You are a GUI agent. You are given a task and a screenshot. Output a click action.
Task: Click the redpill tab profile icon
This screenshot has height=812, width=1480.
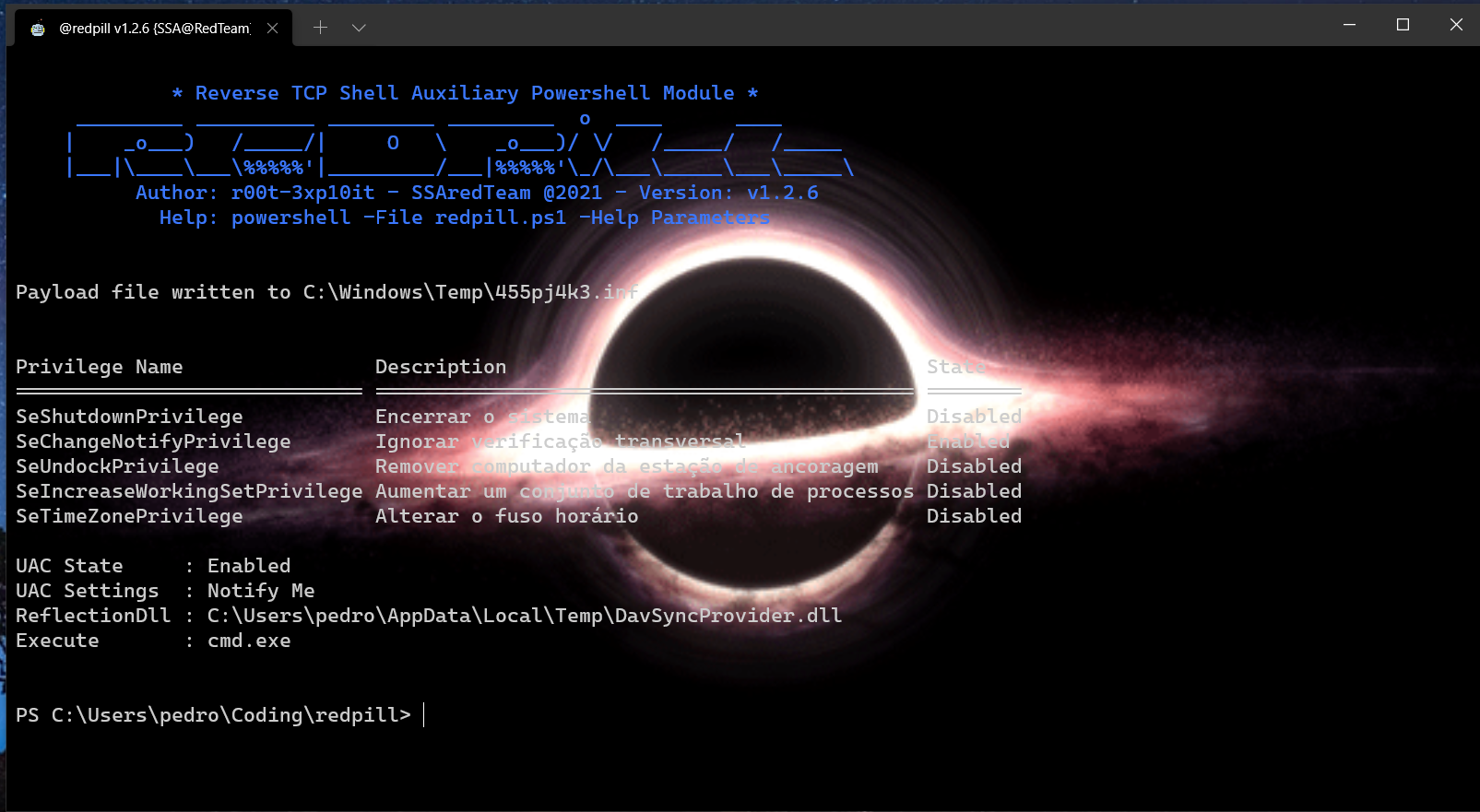click(38, 29)
